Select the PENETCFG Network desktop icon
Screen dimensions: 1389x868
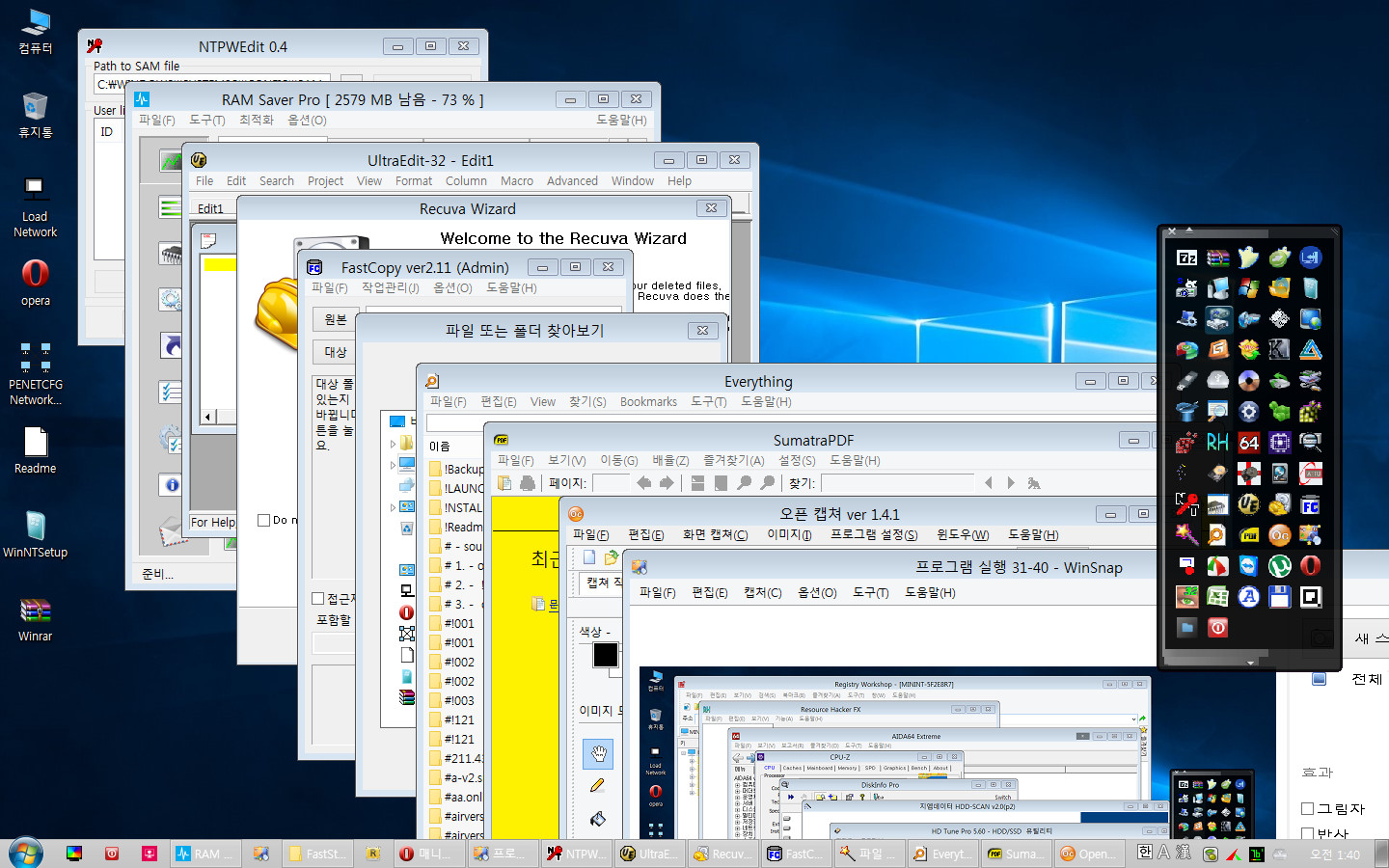[36, 374]
